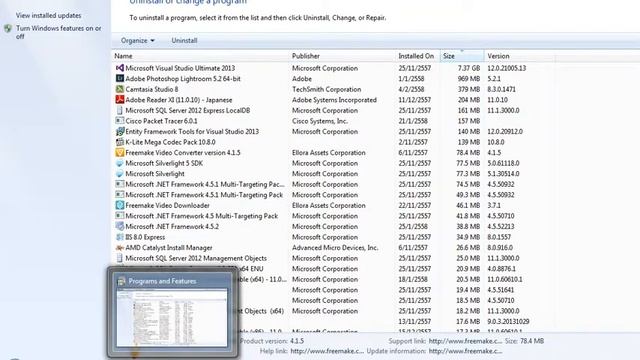This screenshot has width=640, height=360.
Task: Click the .NET Framework 4.5 Multi-Targeting Pack icon
Action: pos(120,216)
